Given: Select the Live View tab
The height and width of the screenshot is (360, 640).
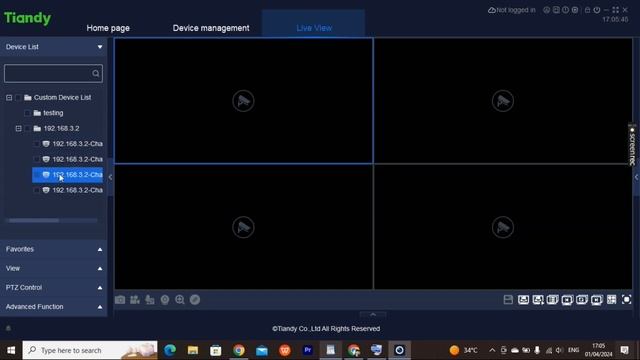Looking at the screenshot, I should (x=314, y=28).
